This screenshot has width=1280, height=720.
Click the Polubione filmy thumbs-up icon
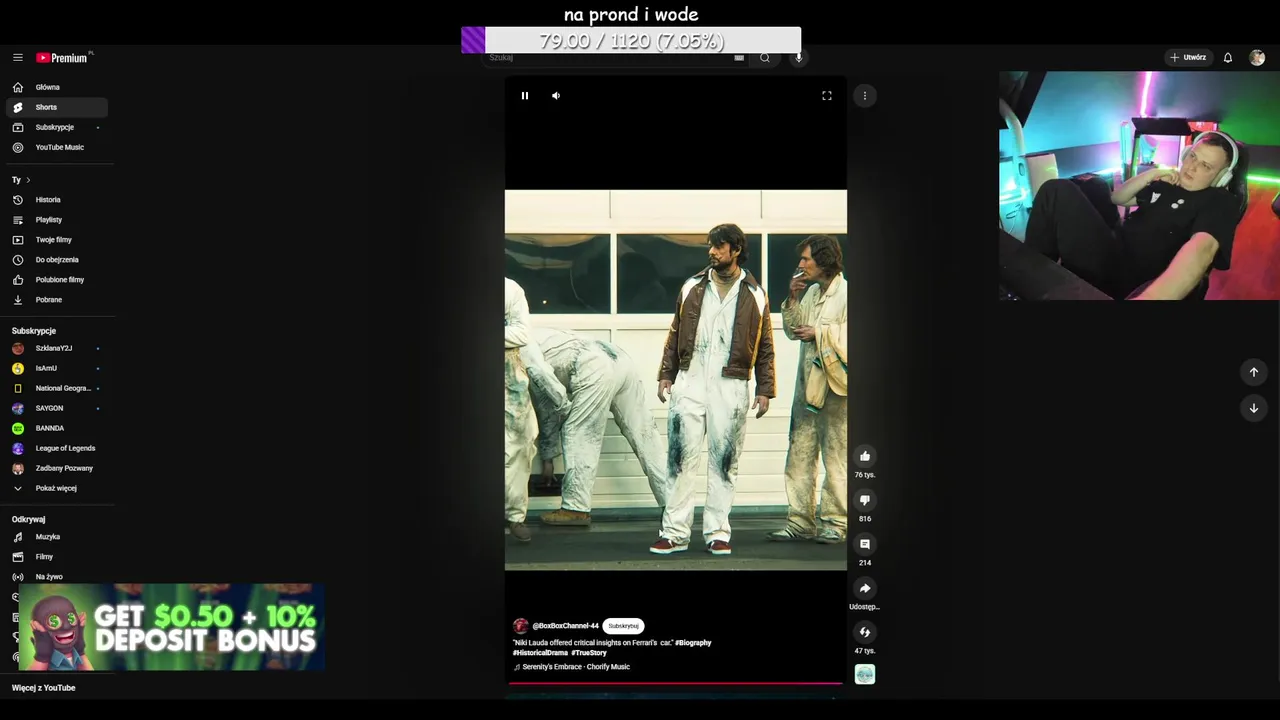[17, 280]
